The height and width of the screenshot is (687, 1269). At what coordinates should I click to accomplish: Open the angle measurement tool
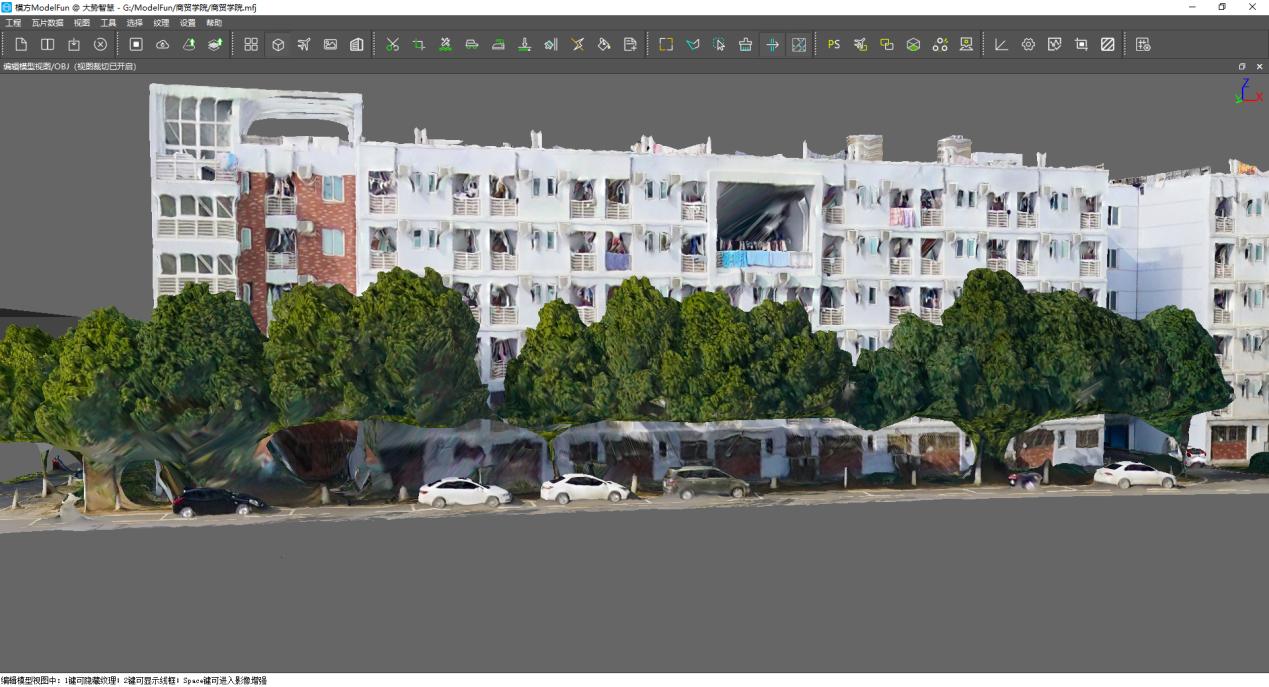1001,44
